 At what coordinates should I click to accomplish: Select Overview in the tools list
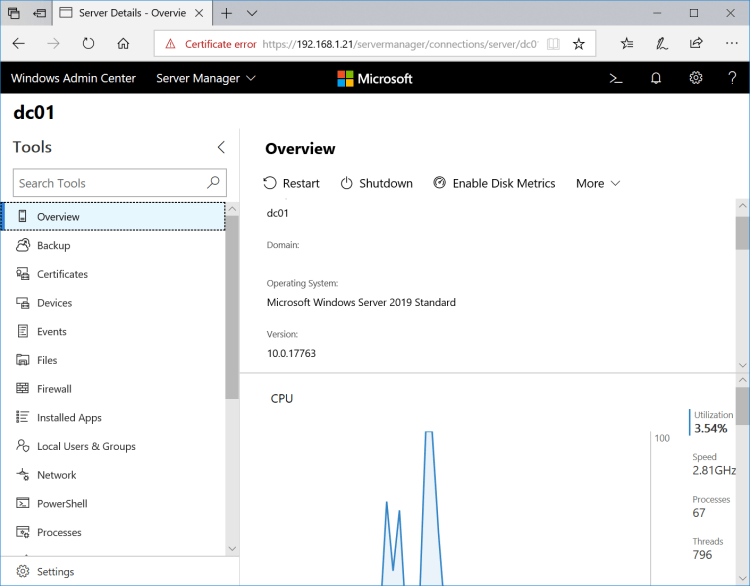(58, 217)
